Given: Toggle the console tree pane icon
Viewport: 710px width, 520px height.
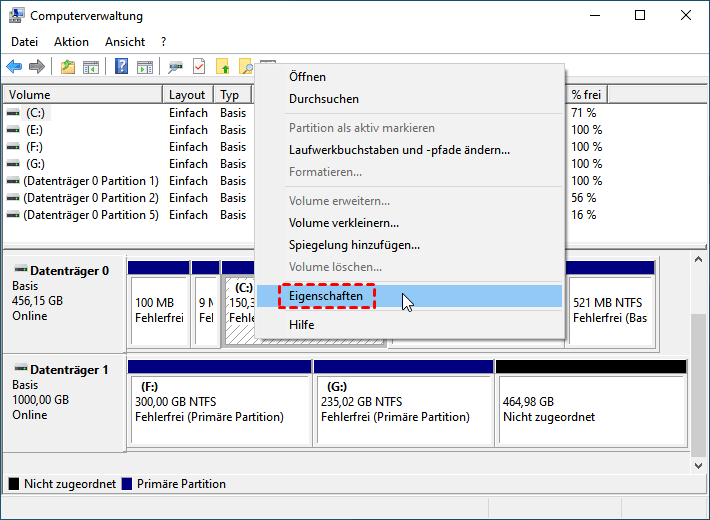Looking at the screenshot, I should [91, 67].
